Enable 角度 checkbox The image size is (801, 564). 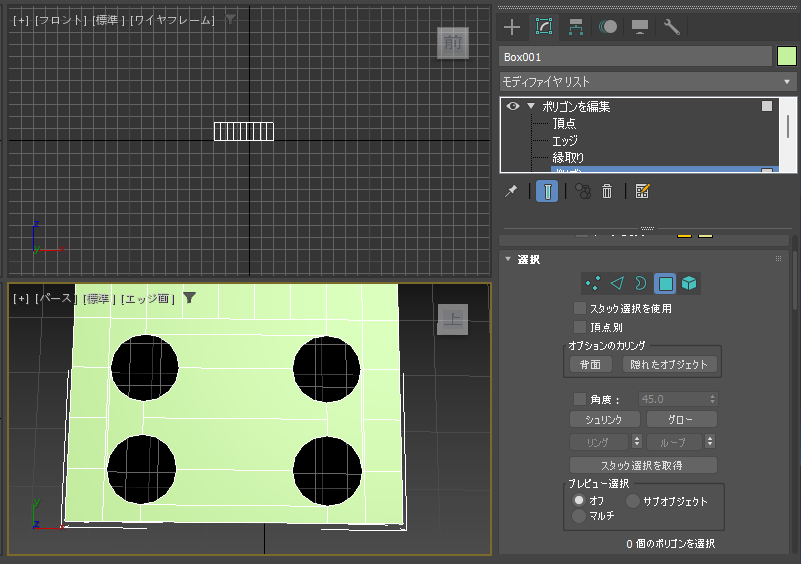tap(579, 399)
